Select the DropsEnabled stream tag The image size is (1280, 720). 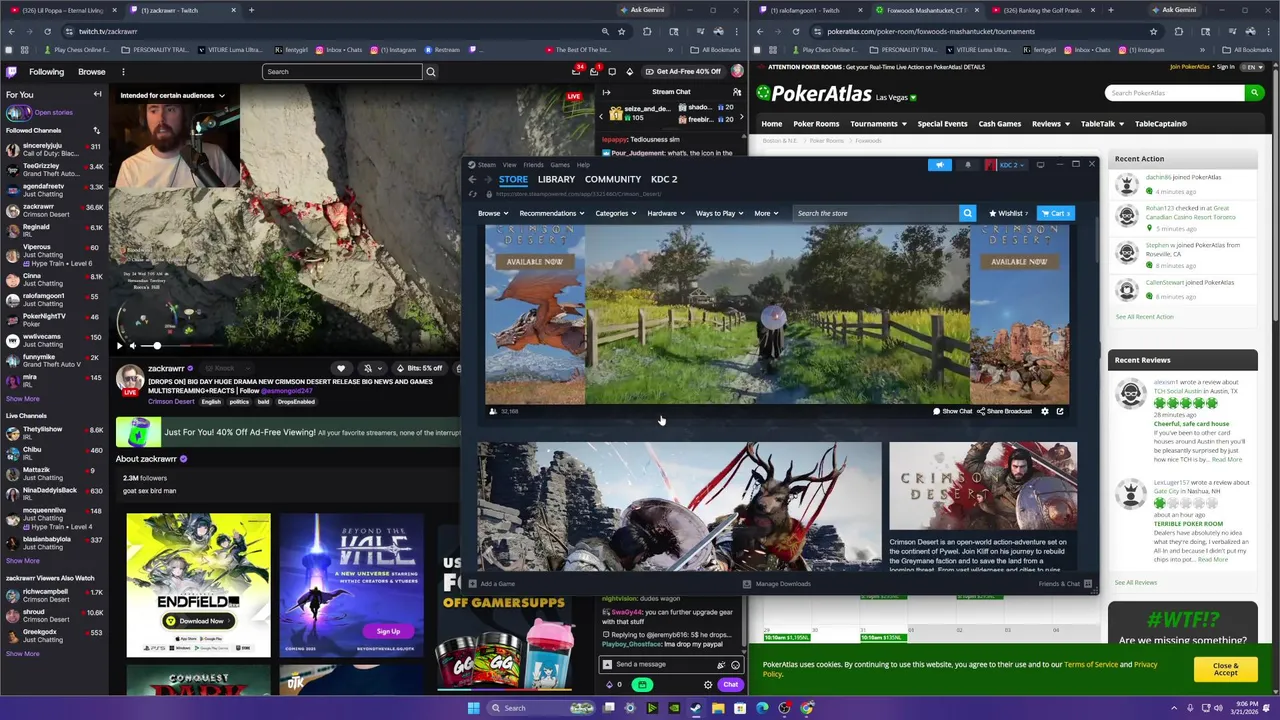click(296, 402)
